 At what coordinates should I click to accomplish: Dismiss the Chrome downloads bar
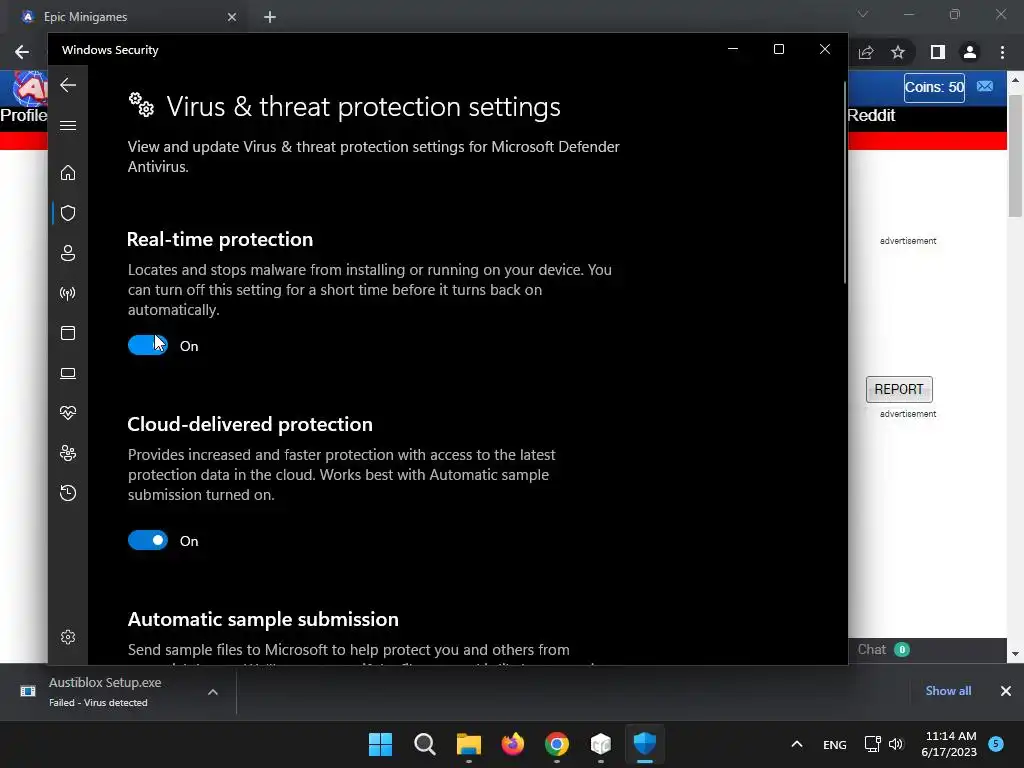(1006, 691)
